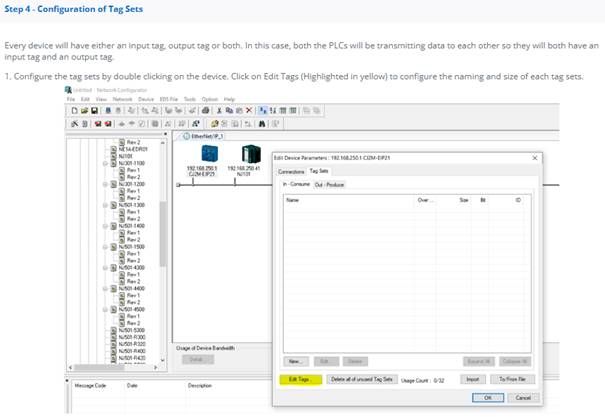Select the highlighted Large Icons view icon
The height and width of the screenshot is (417, 605).
tap(263, 111)
